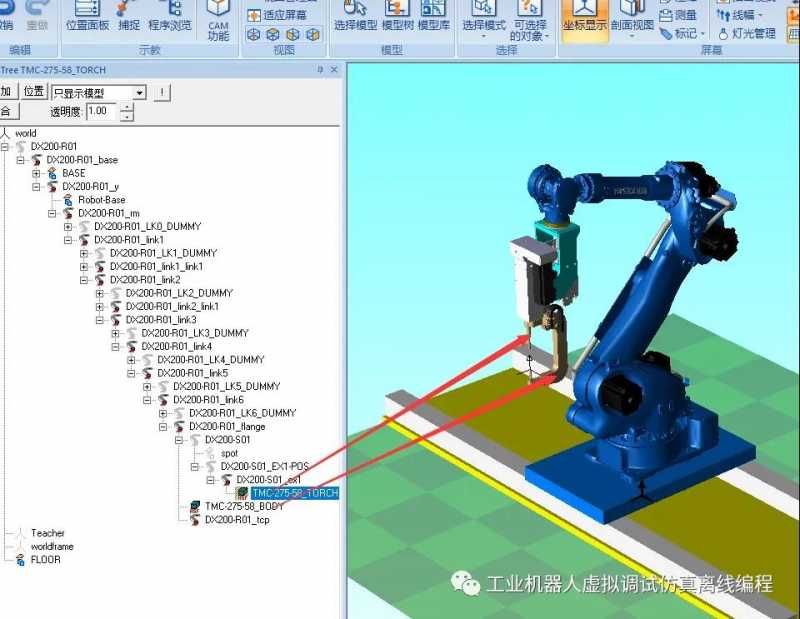Select the TMC-275-58_BODY tree row
The height and width of the screenshot is (619, 800).
(244, 506)
